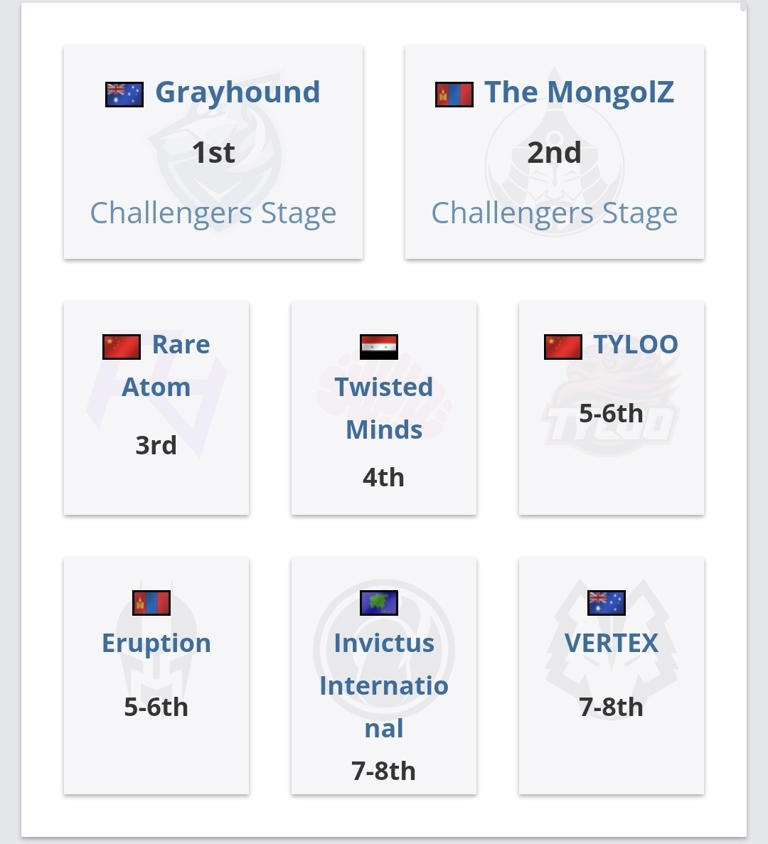768x844 pixels.
Task: Click the Mongolian flag above Eruption
Action: pyautogui.click(x=151, y=603)
